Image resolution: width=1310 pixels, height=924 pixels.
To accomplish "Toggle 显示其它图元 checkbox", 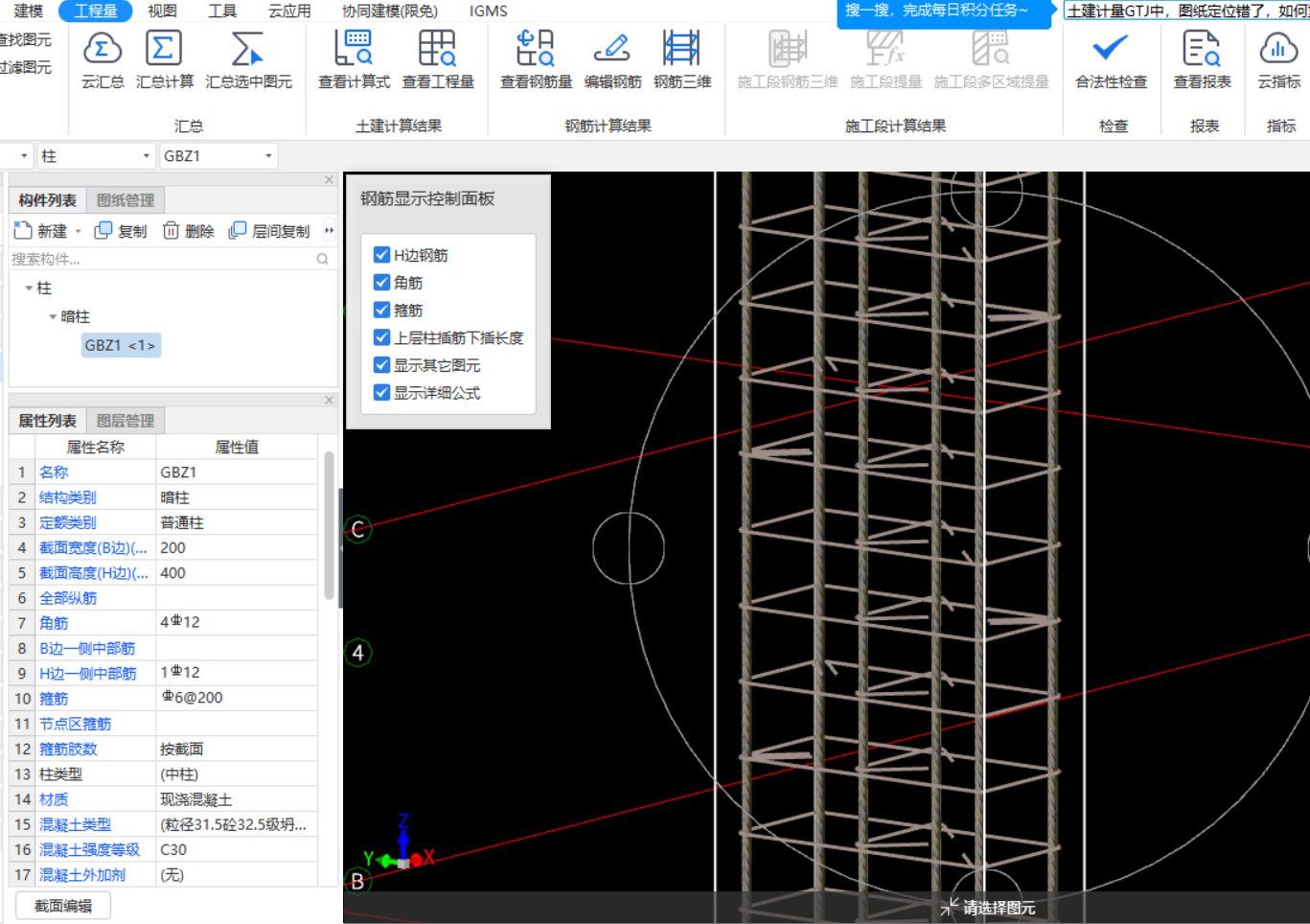I will 381,365.
